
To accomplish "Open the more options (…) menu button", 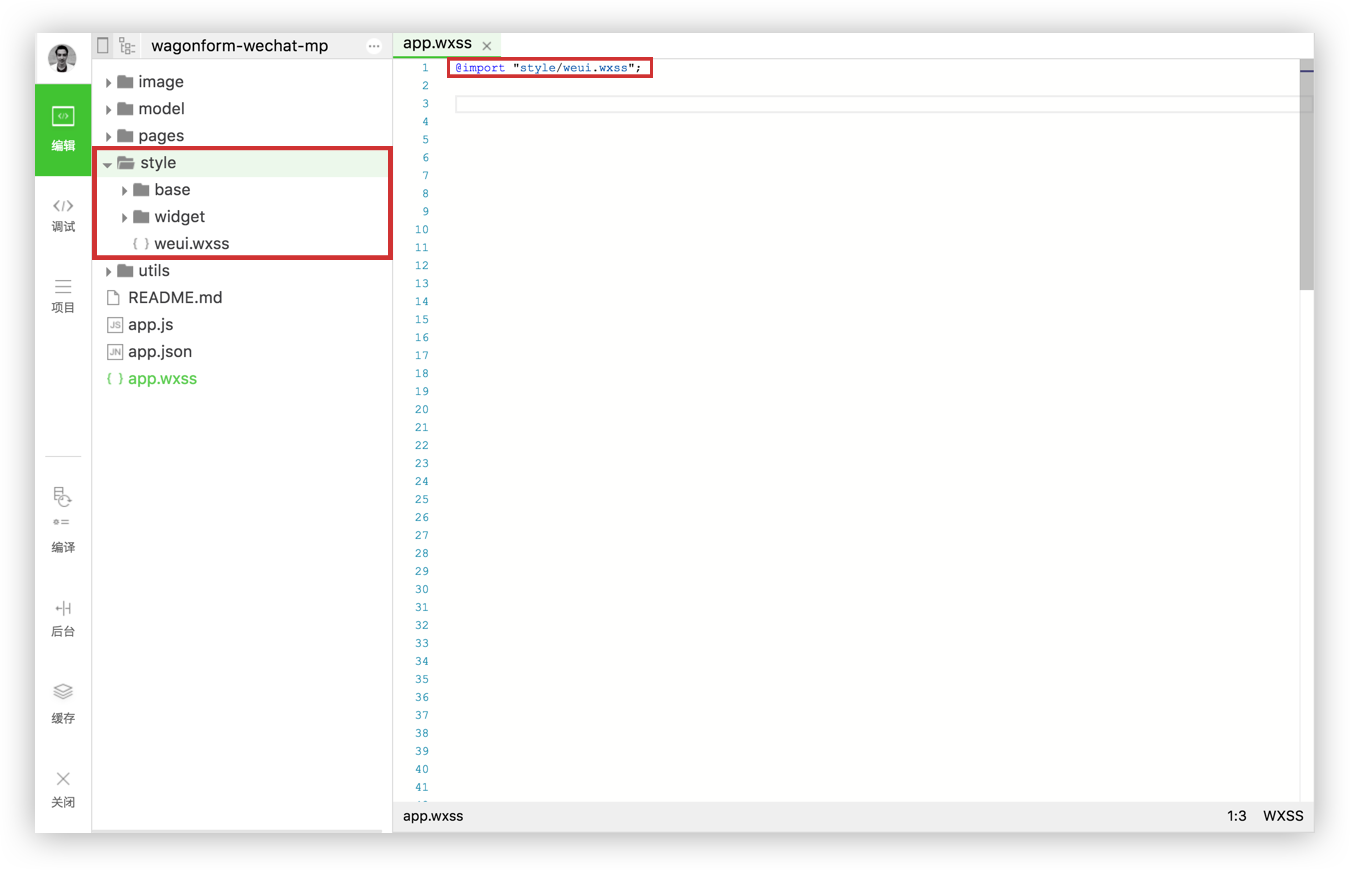I will coord(374,46).
